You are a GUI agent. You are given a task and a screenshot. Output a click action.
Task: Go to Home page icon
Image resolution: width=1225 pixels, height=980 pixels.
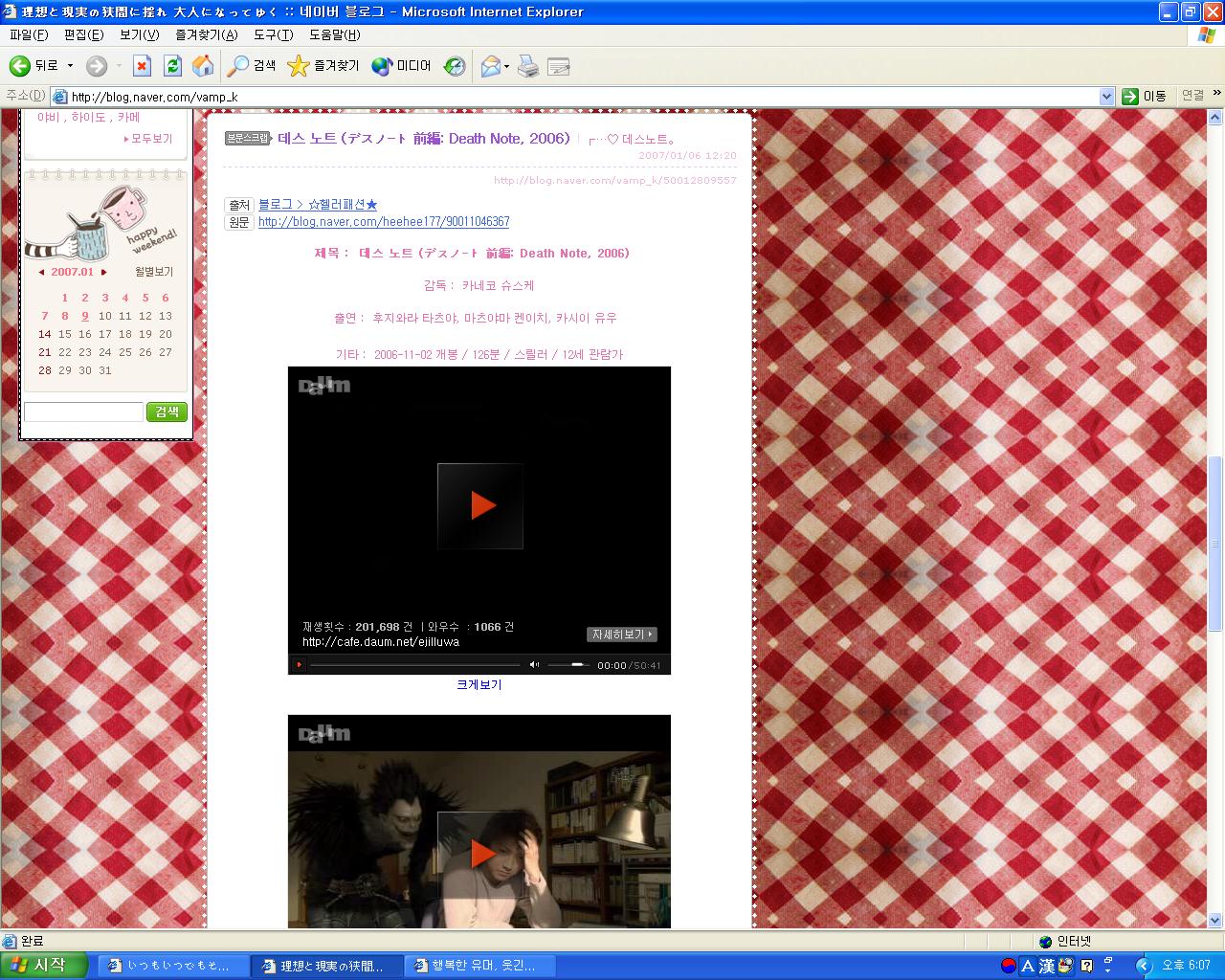tap(203, 66)
